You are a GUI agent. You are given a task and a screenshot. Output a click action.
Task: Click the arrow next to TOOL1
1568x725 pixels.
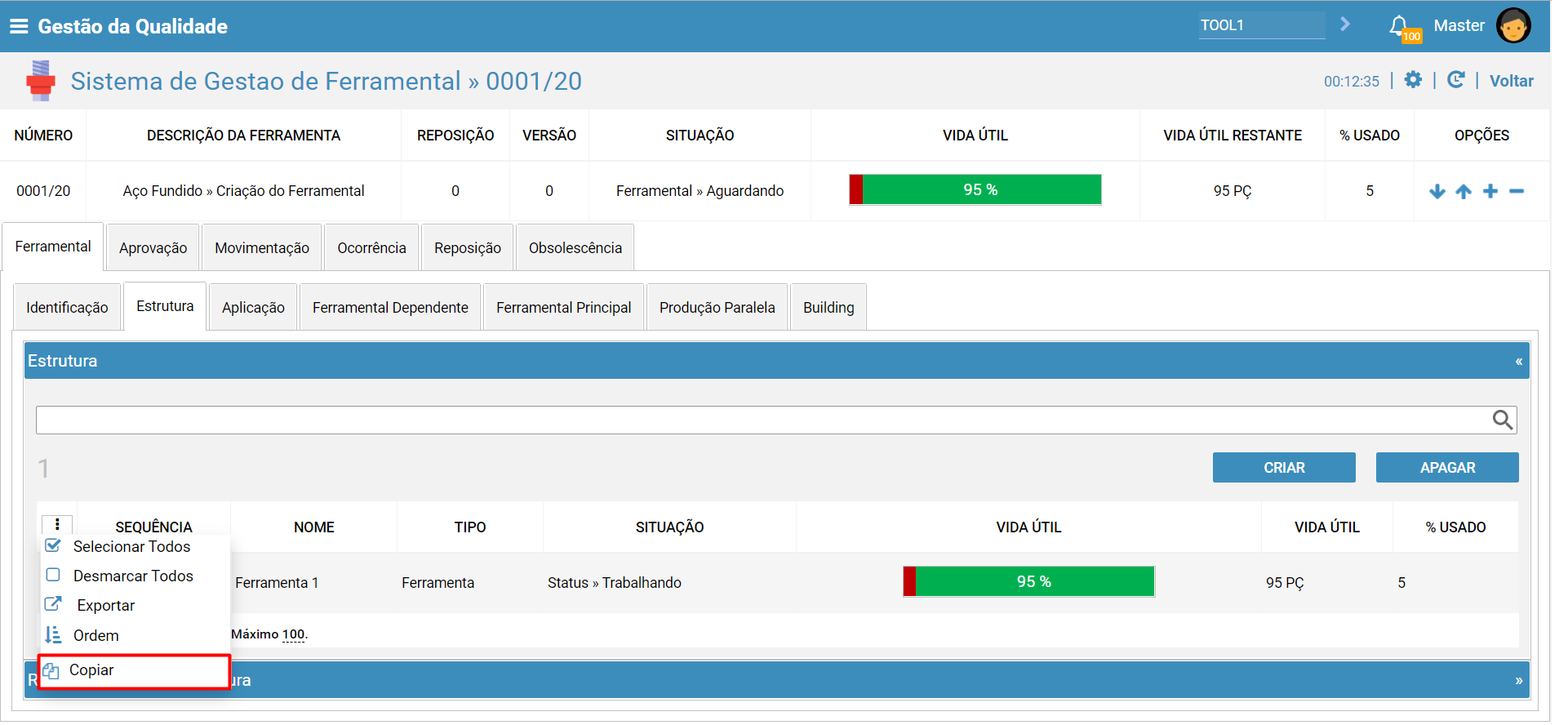(1345, 24)
